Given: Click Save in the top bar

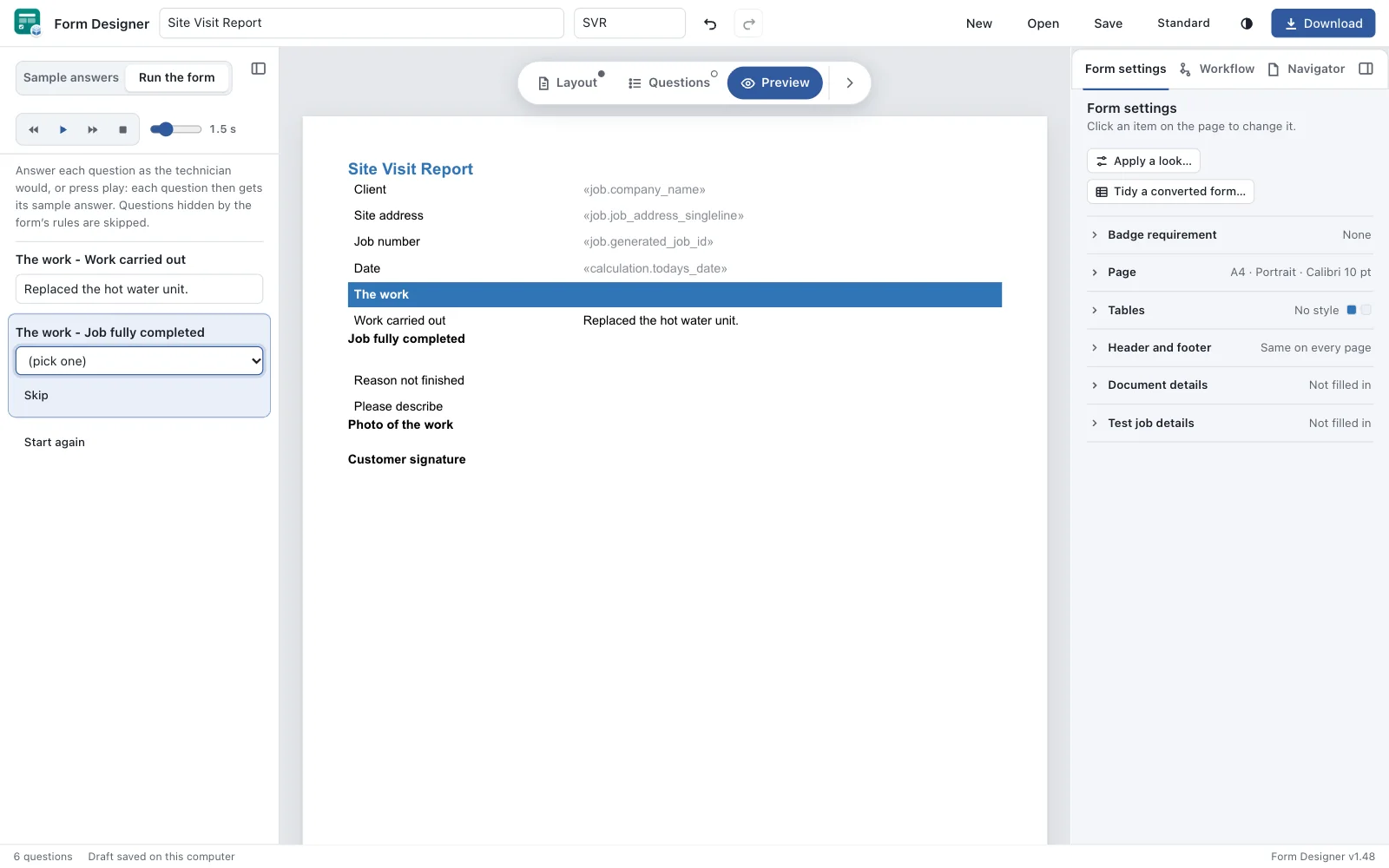Looking at the screenshot, I should (x=1108, y=23).
